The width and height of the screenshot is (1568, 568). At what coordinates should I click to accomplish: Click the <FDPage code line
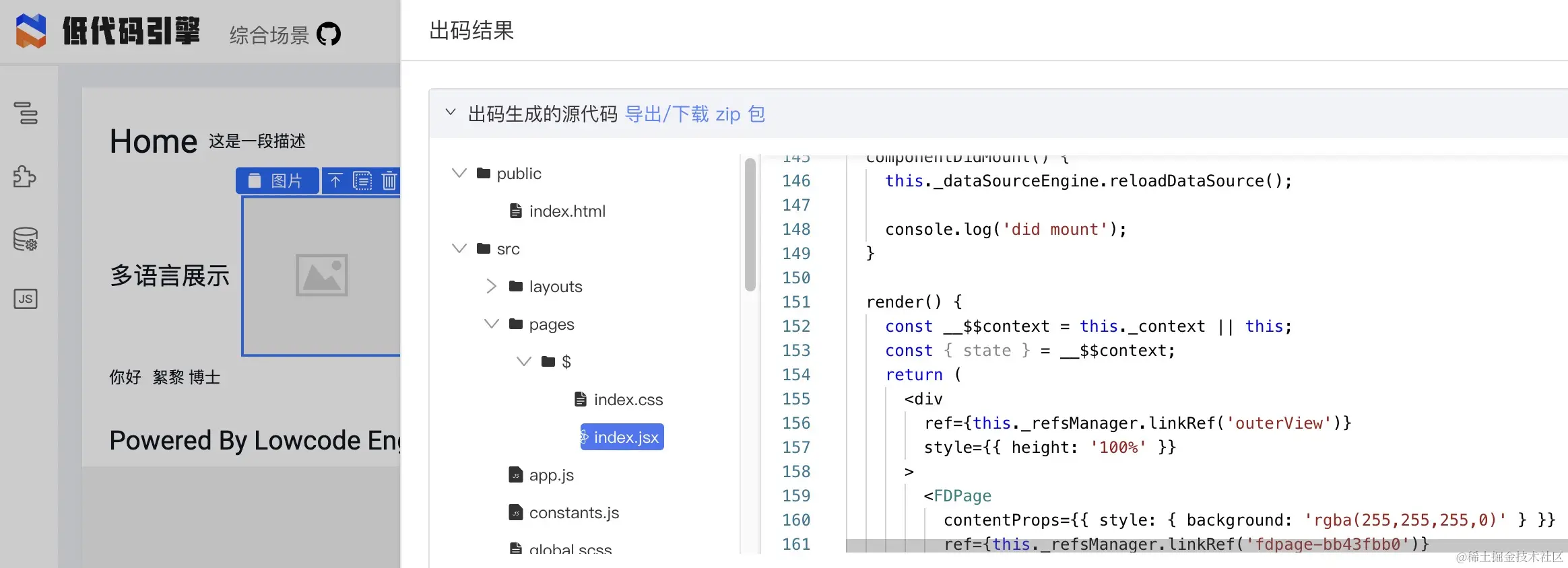pyautogui.click(x=957, y=496)
